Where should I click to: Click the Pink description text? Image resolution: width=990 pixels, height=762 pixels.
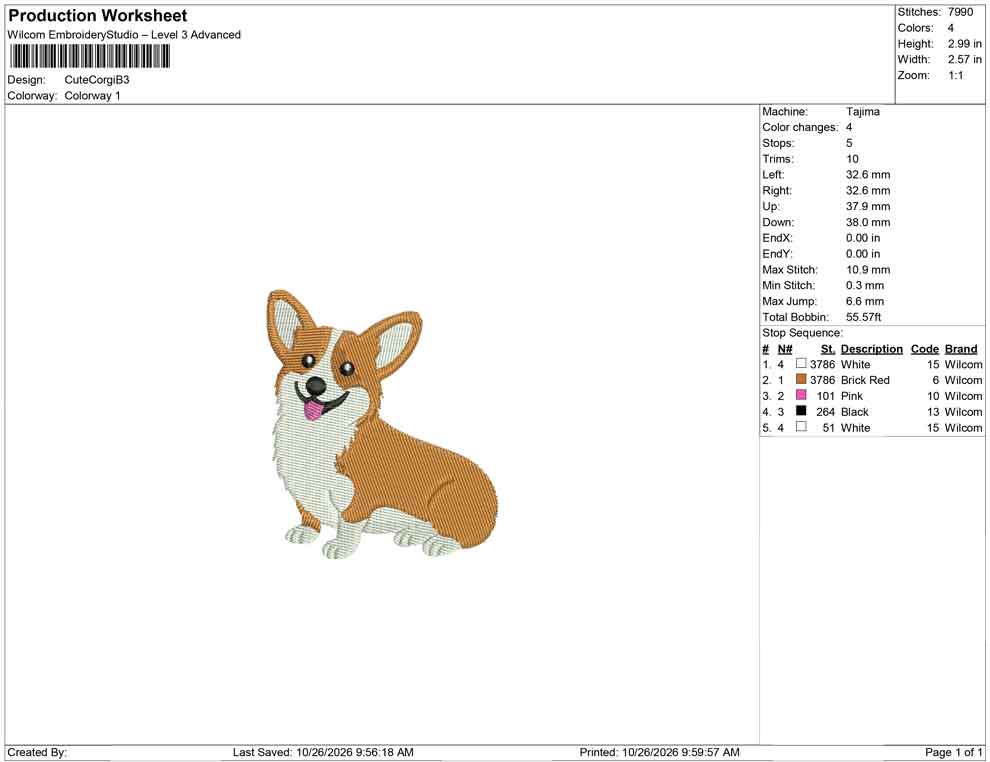point(852,396)
